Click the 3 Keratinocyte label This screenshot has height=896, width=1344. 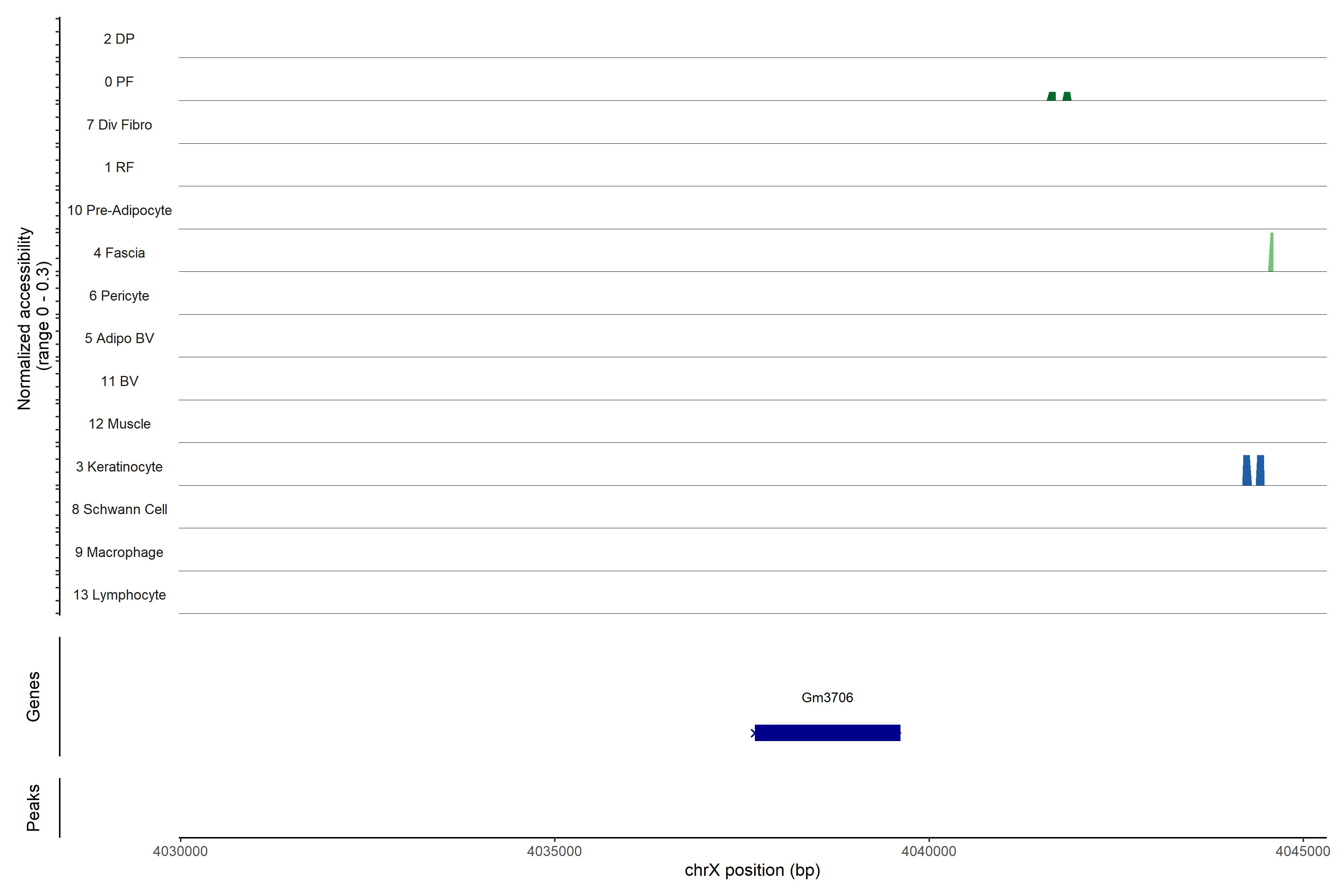(x=119, y=467)
